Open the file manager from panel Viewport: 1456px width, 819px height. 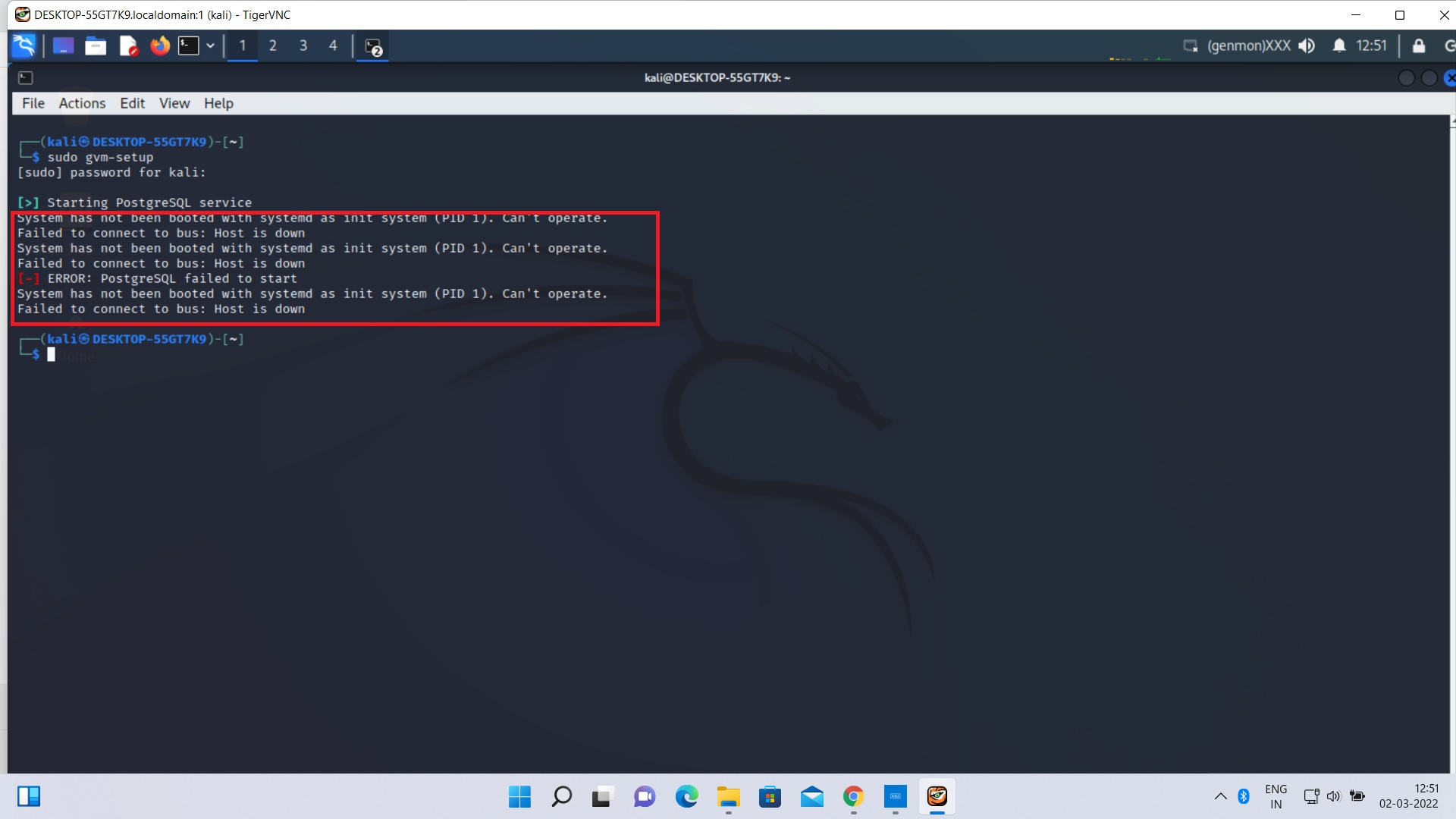(96, 46)
